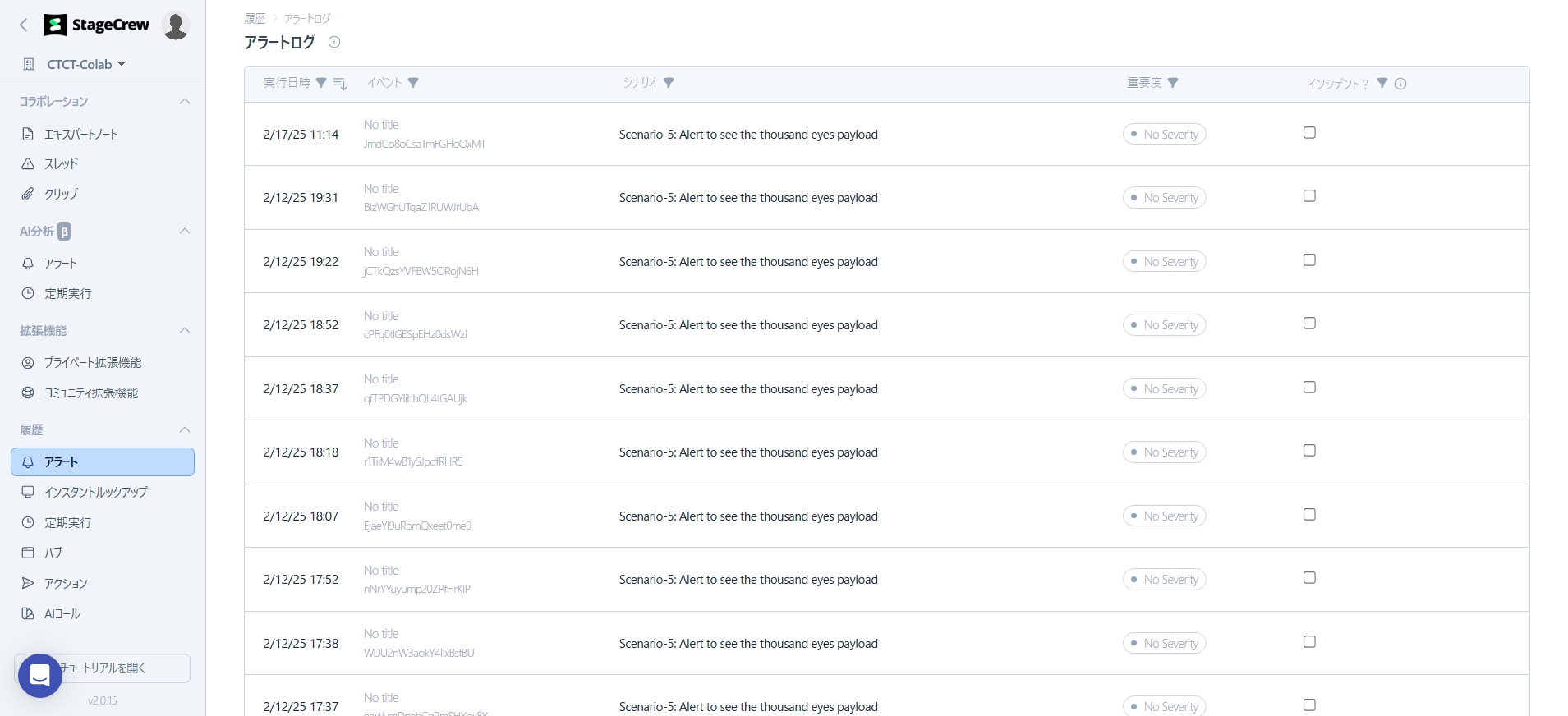
Task: Click No Severity badge on 2/12/25 19:22 row
Action: click(1164, 262)
